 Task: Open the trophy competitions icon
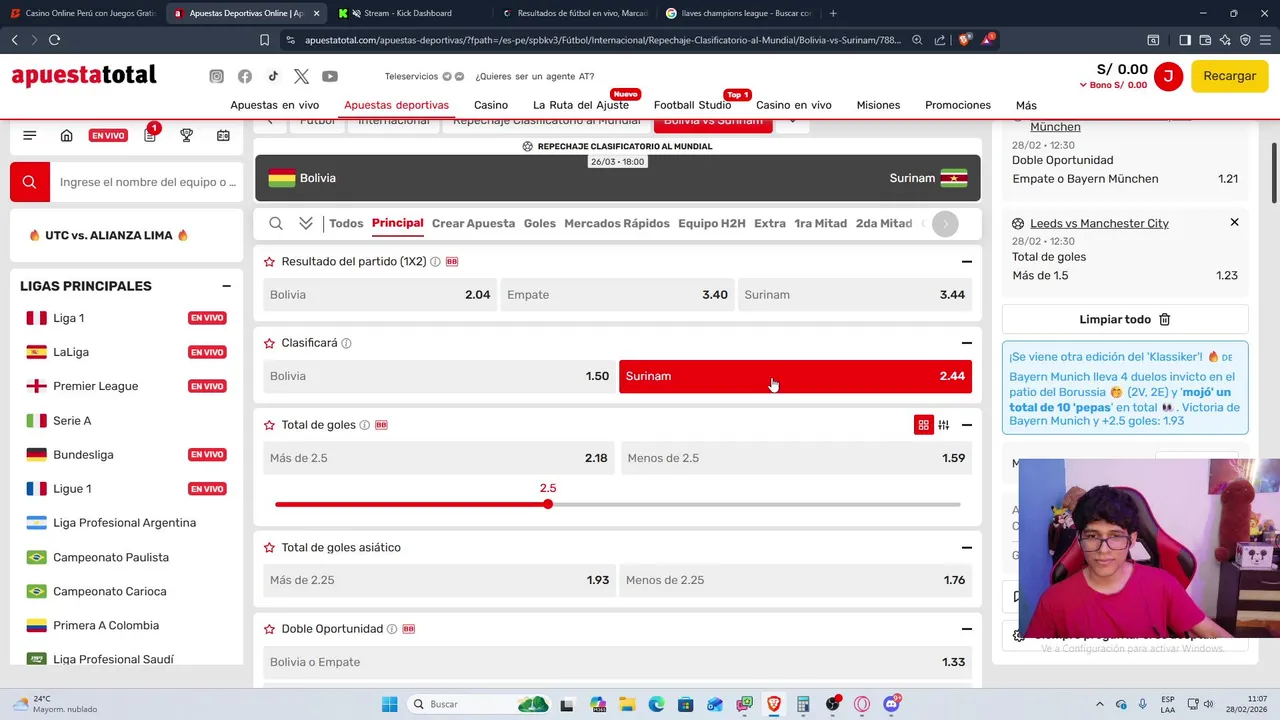(x=186, y=135)
